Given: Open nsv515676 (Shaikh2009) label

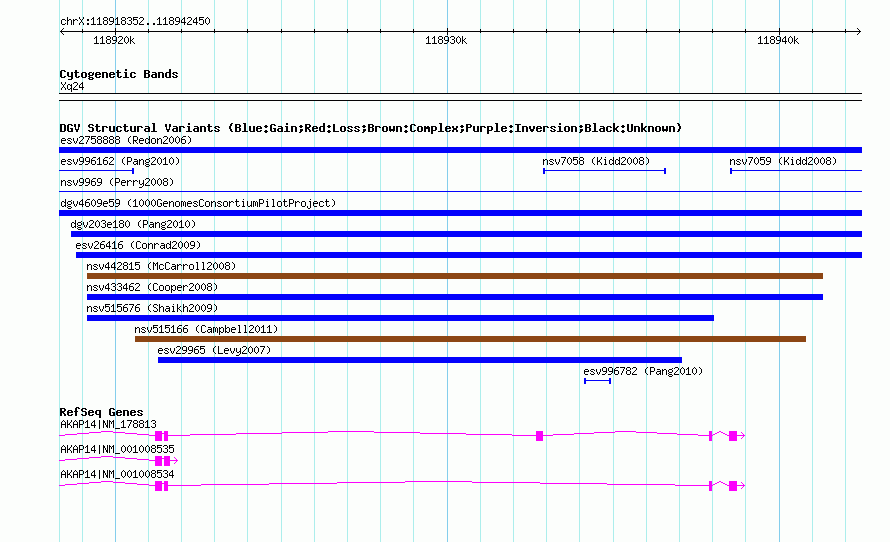Looking at the screenshot, I should click(152, 308).
